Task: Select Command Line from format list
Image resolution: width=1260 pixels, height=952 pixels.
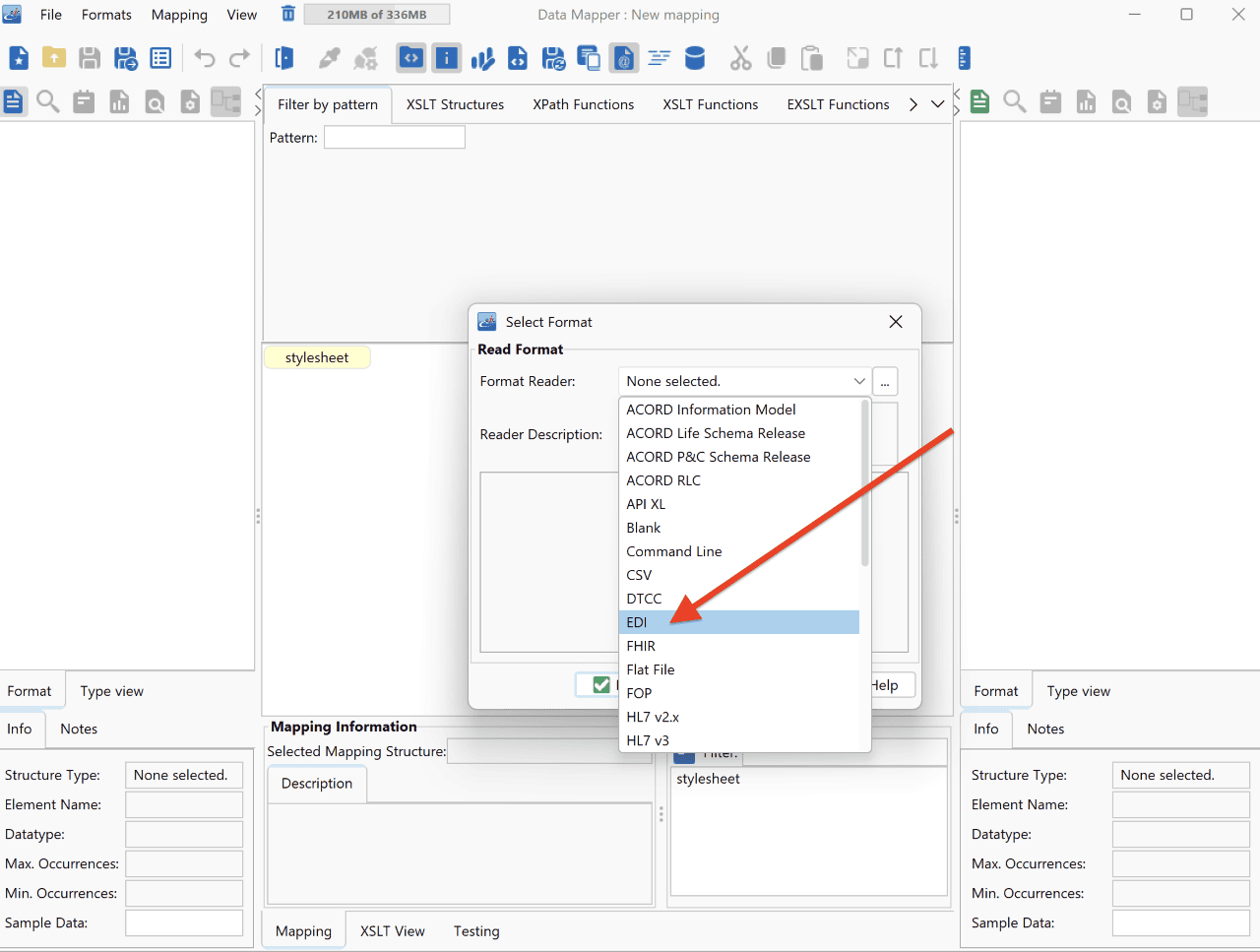Action: 739,551
